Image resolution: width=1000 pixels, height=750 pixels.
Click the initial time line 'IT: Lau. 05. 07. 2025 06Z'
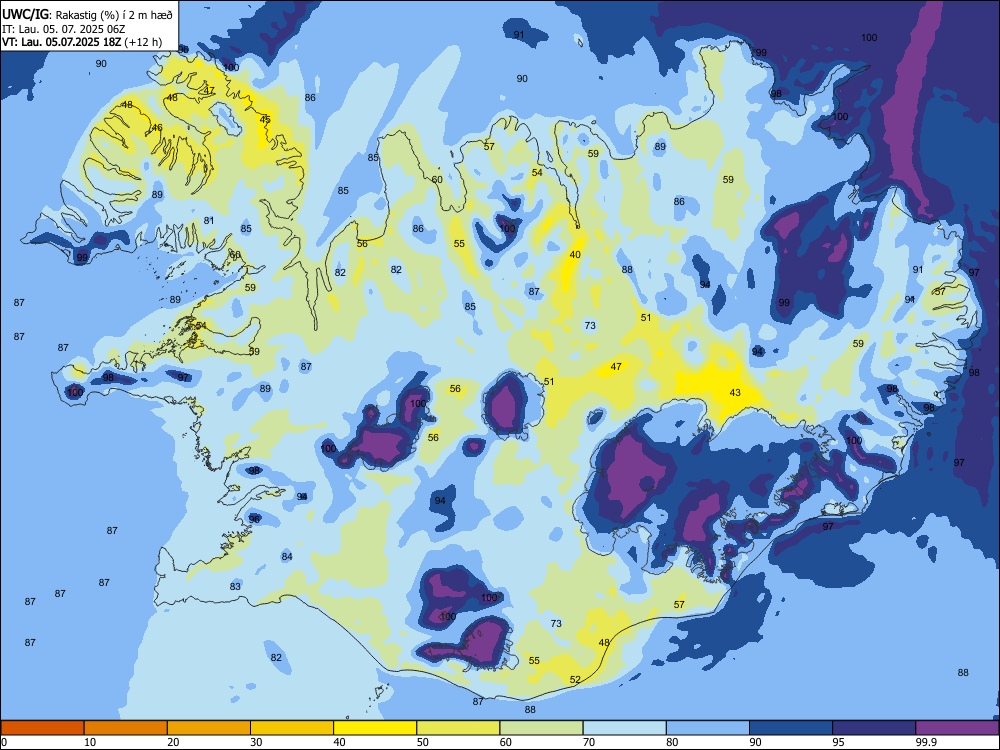pyautogui.click(x=63, y=29)
